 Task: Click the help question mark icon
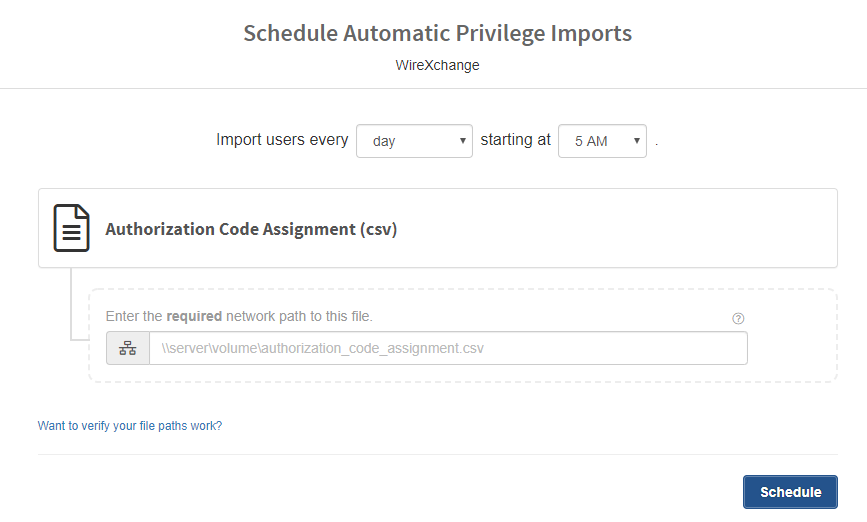[x=738, y=319]
